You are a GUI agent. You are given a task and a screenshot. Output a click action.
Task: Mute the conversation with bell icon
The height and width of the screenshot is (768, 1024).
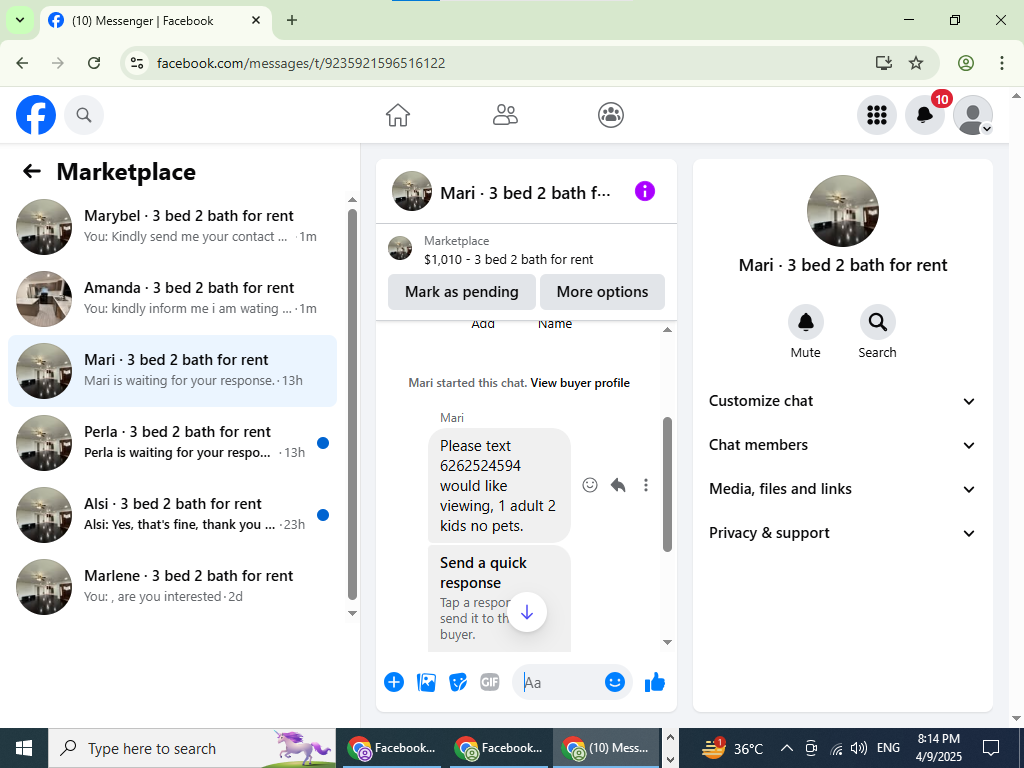point(806,322)
